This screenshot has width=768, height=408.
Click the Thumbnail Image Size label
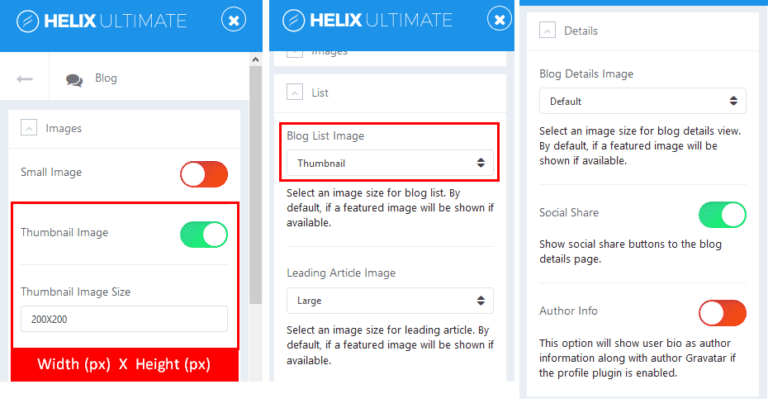pyautogui.click(x=75, y=292)
